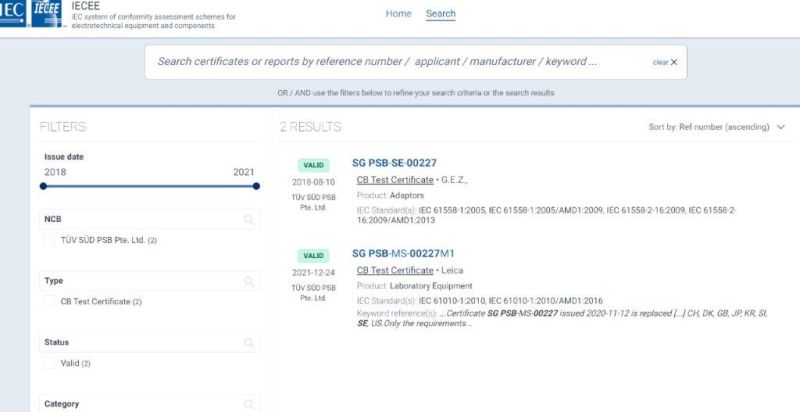800x412 pixels.
Task: Click the IEC logo
Action: (x=13, y=13)
